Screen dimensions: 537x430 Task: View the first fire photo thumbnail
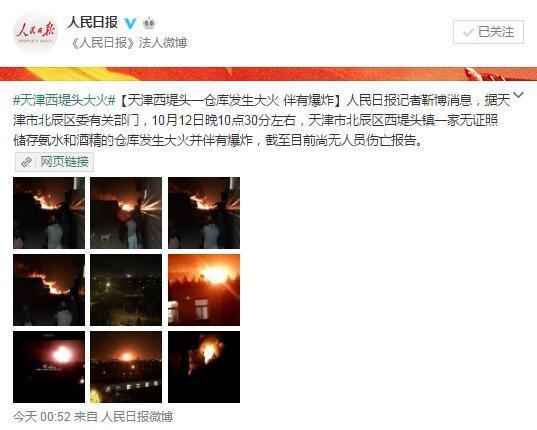tap(49, 213)
